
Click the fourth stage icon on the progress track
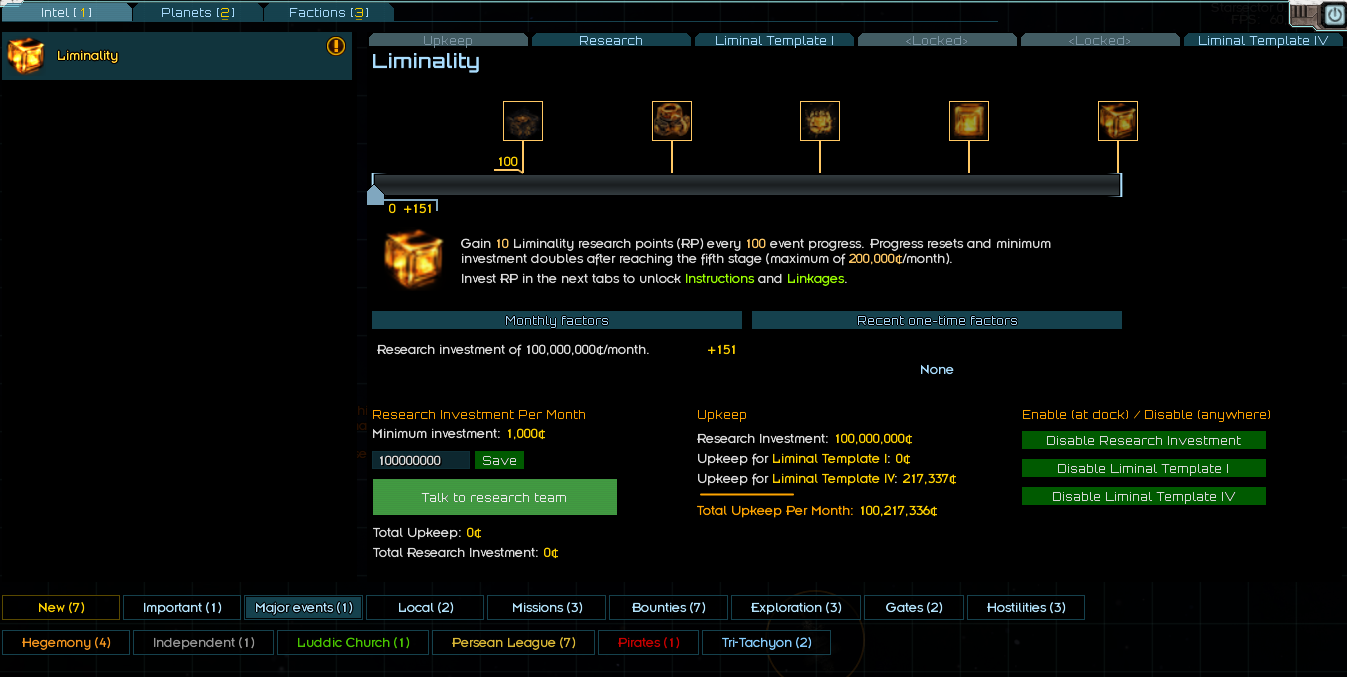tap(969, 121)
